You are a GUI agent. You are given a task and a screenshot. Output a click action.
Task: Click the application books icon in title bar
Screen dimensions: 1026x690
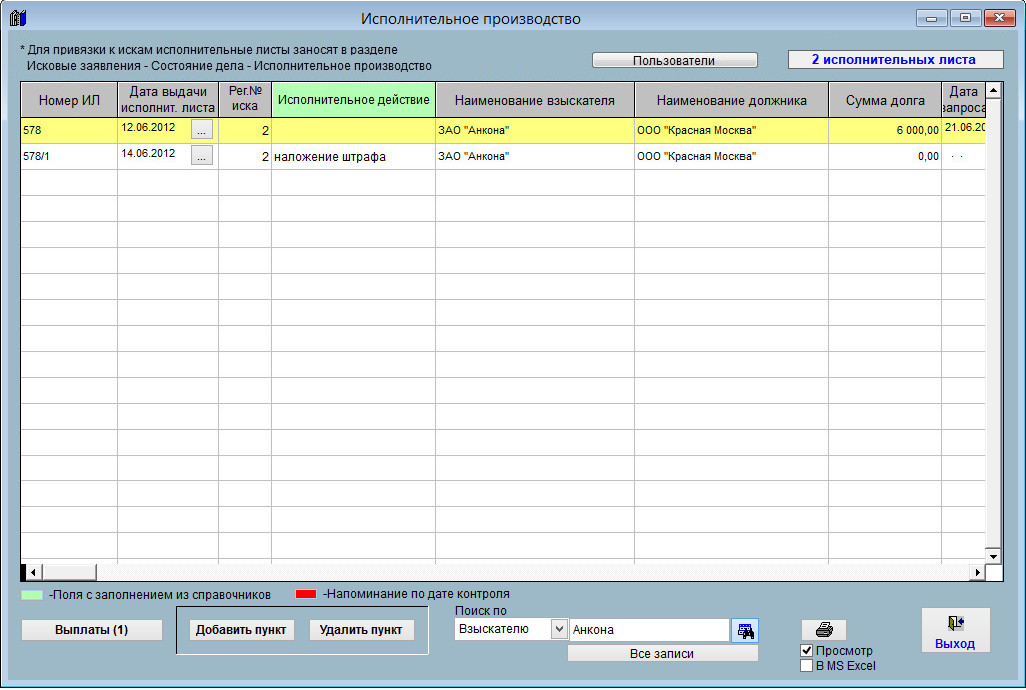[18, 18]
